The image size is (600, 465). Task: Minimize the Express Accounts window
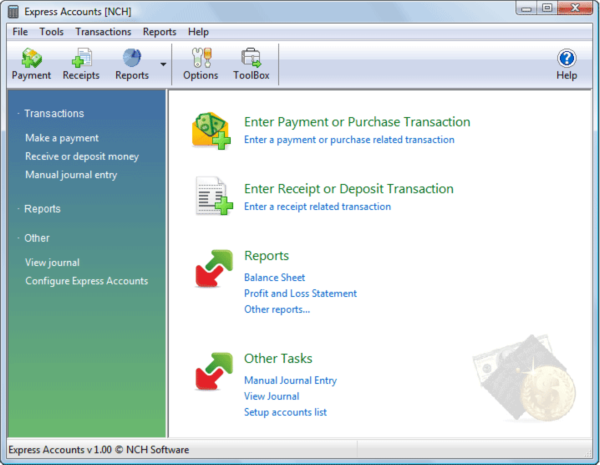(x=527, y=8)
